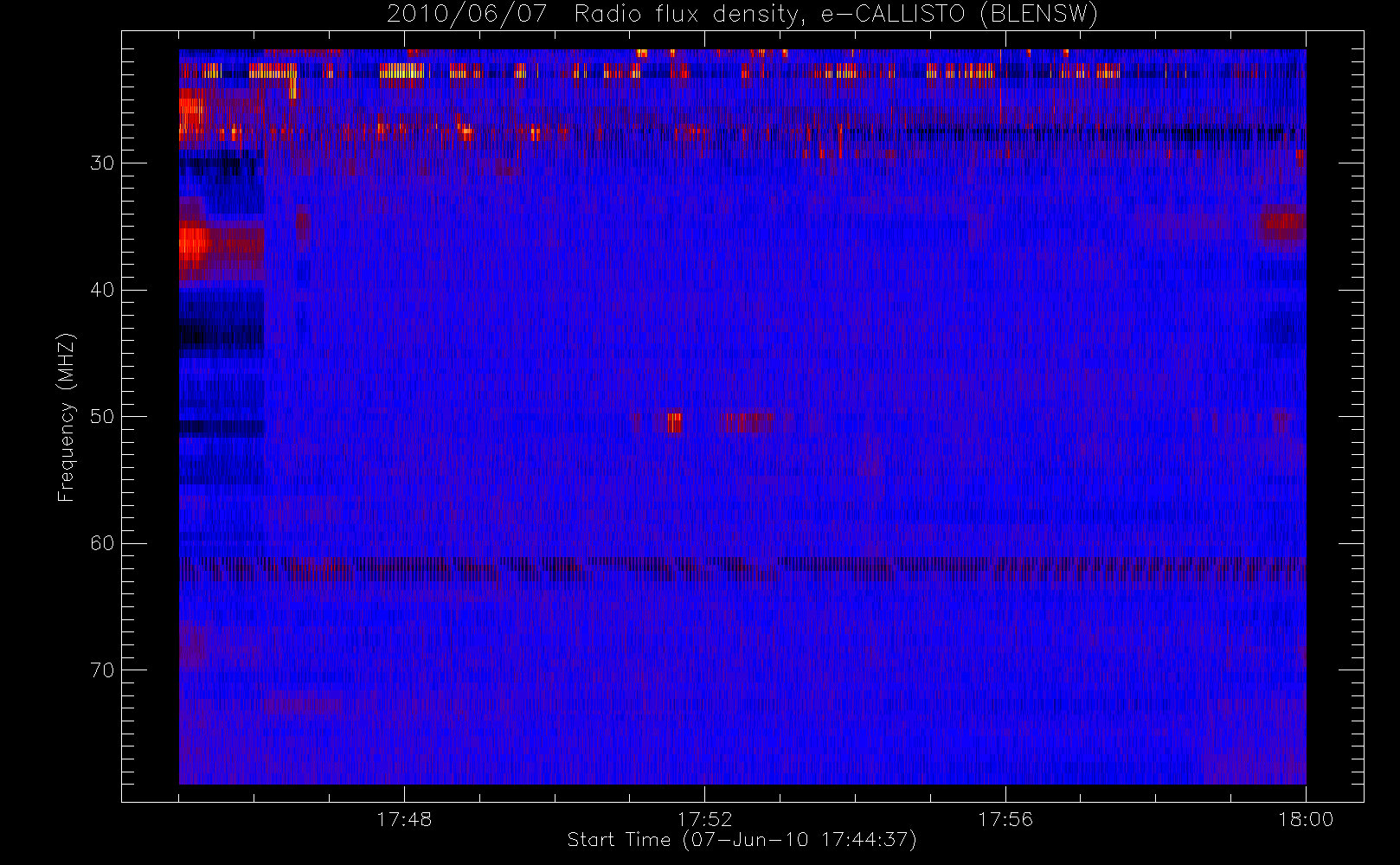
Task: Click the plot title mentioning e-CALLISTO (BLENSW)
Action: click(742, 15)
